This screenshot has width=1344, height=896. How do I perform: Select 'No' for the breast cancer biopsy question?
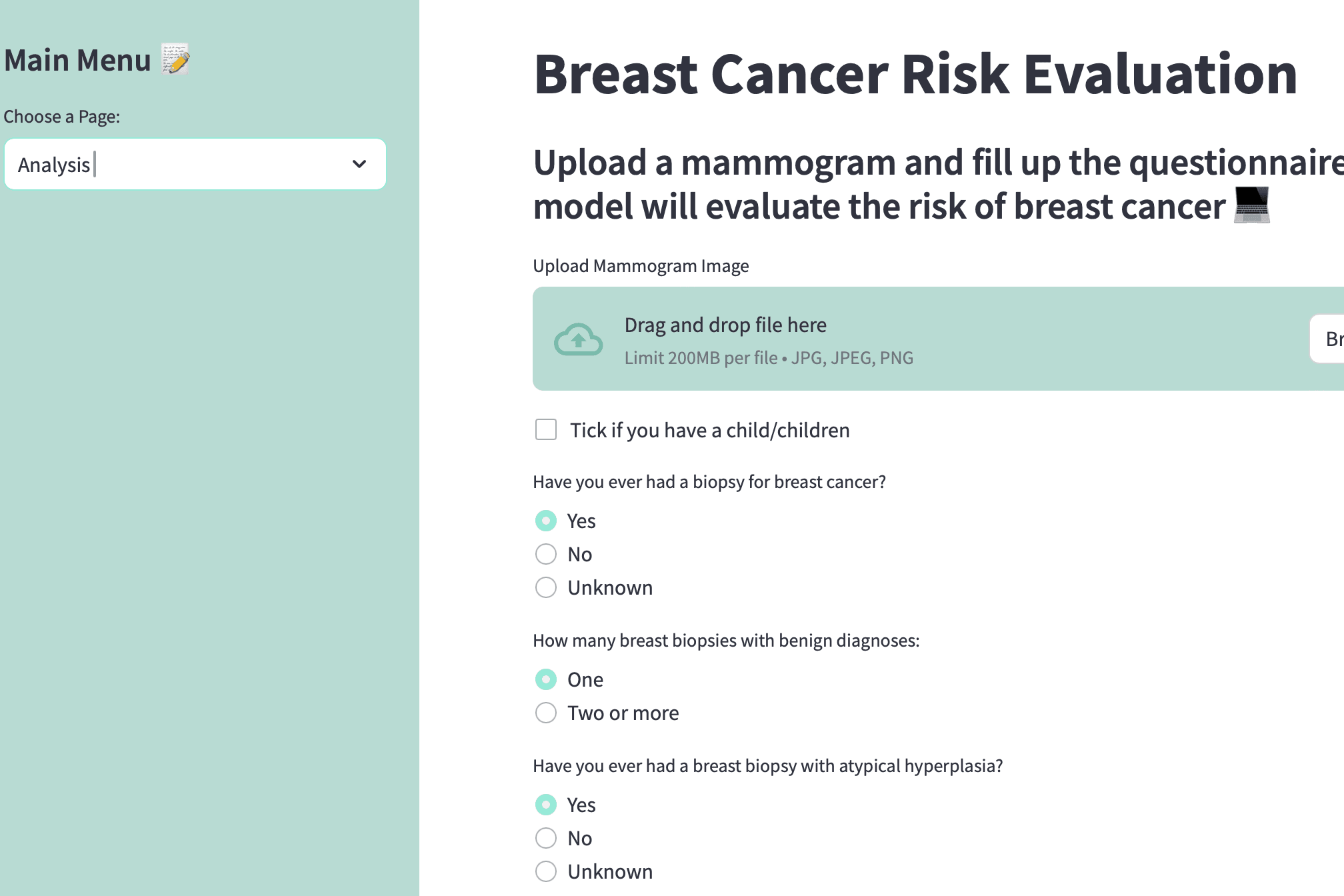pyautogui.click(x=545, y=554)
